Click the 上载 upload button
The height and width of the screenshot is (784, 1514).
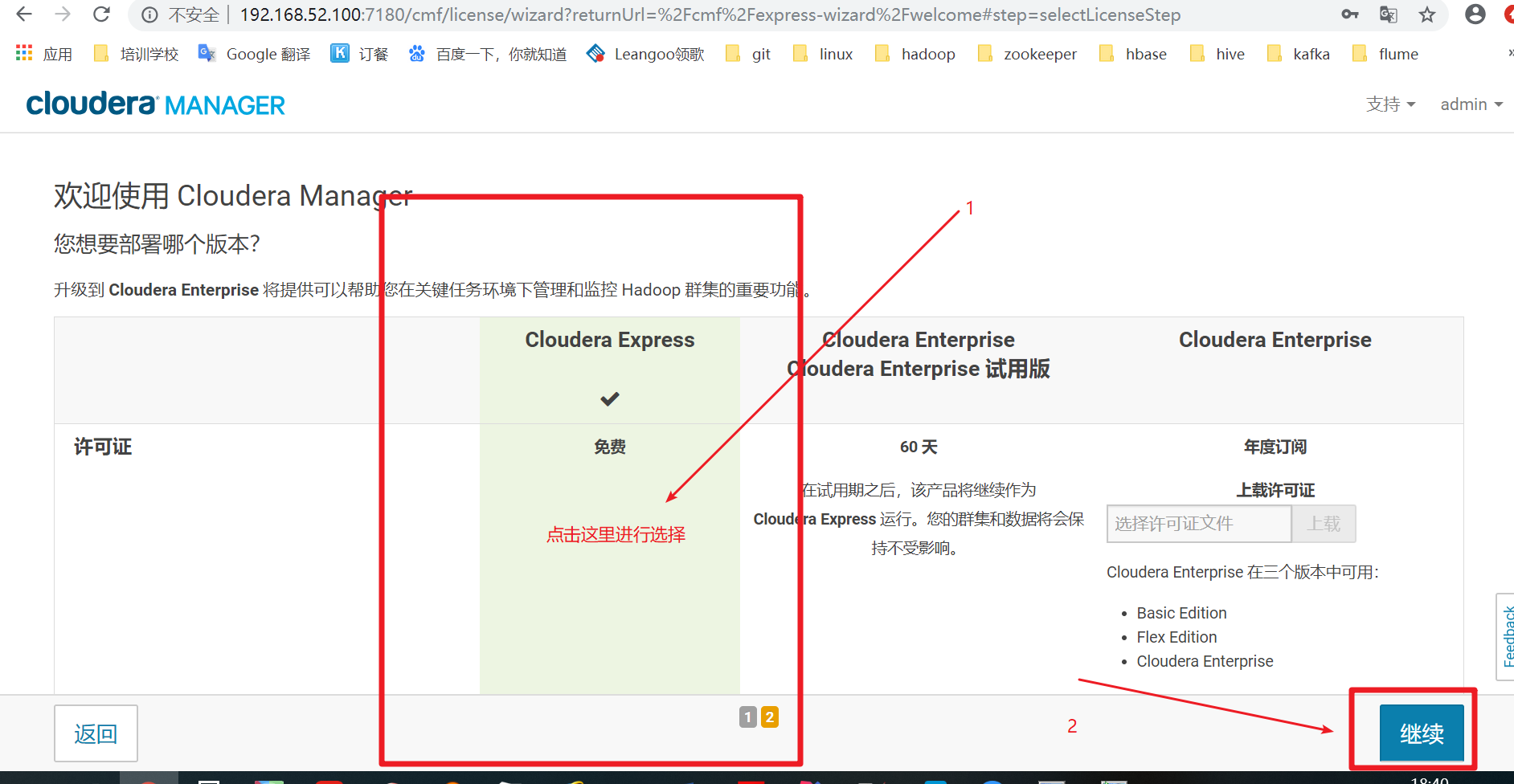click(x=1324, y=524)
